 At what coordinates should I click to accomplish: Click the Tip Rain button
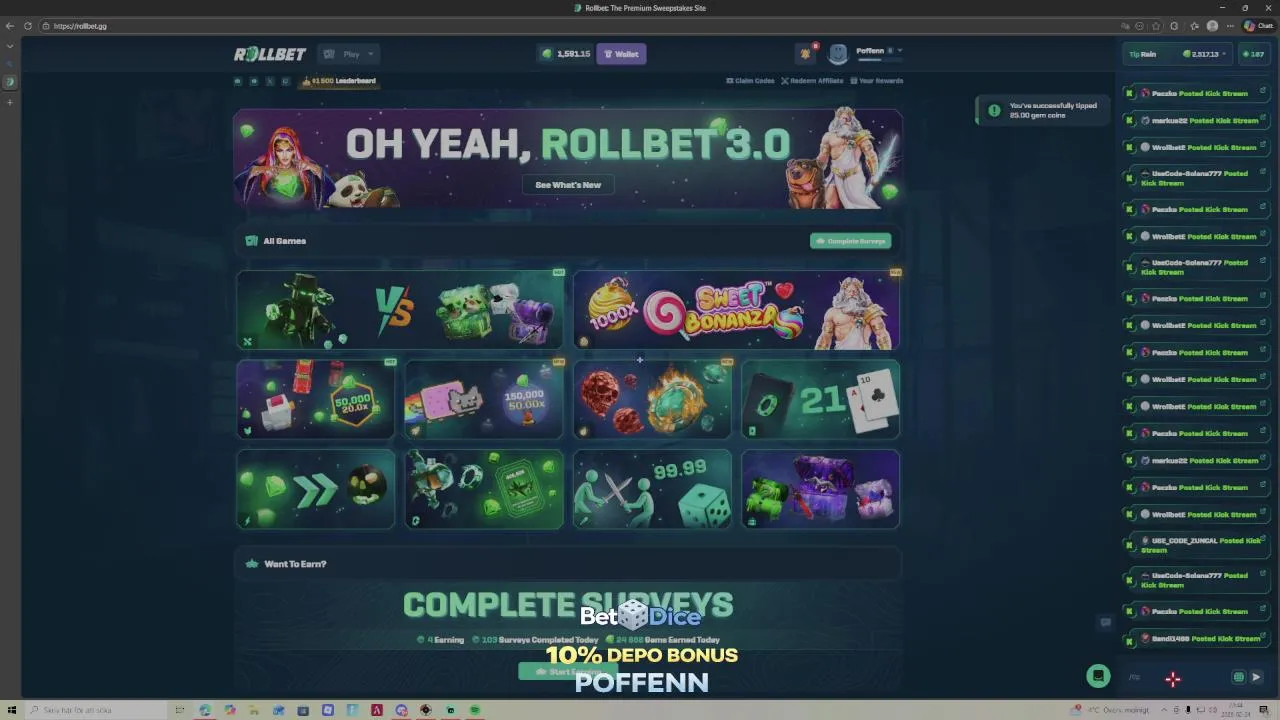click(1142, 54)
